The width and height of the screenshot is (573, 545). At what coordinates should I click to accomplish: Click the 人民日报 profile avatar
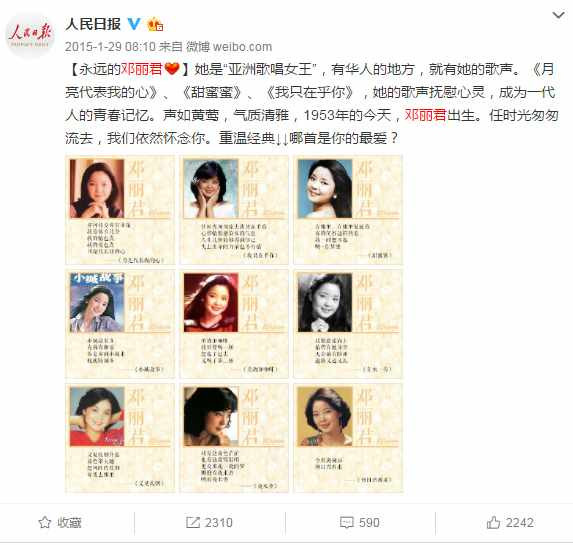pos(30,35)
